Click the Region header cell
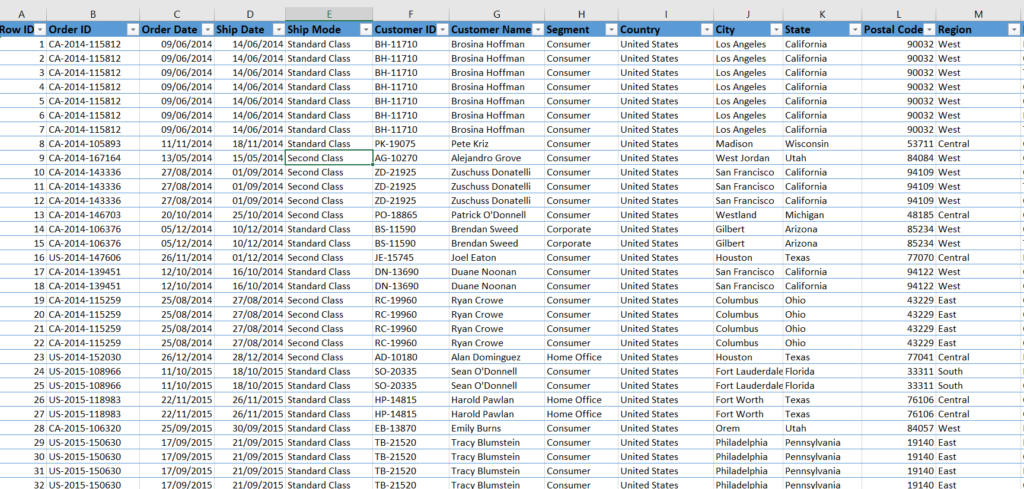 970,30
